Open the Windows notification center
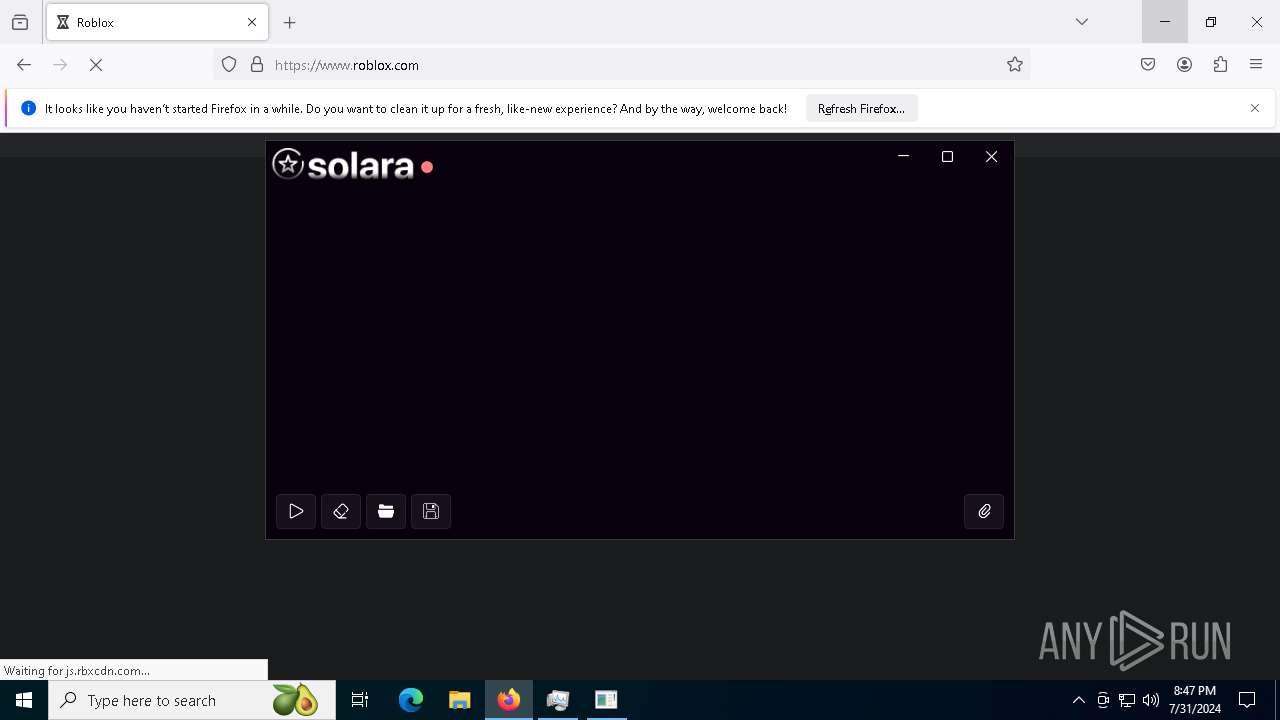Screen dimensions: 1280x720 [1247, 700]
